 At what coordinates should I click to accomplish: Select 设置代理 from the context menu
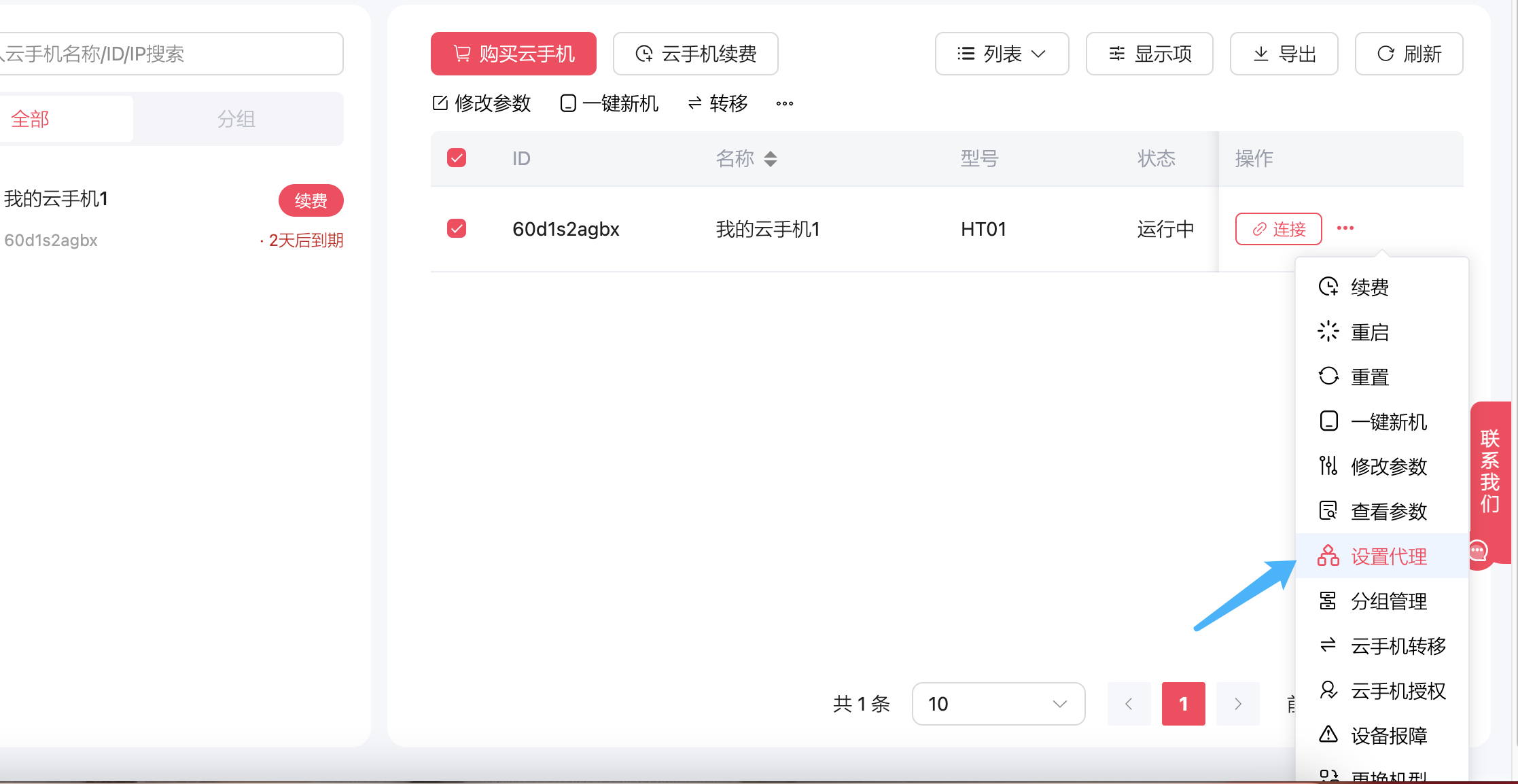click(1388, 556)
